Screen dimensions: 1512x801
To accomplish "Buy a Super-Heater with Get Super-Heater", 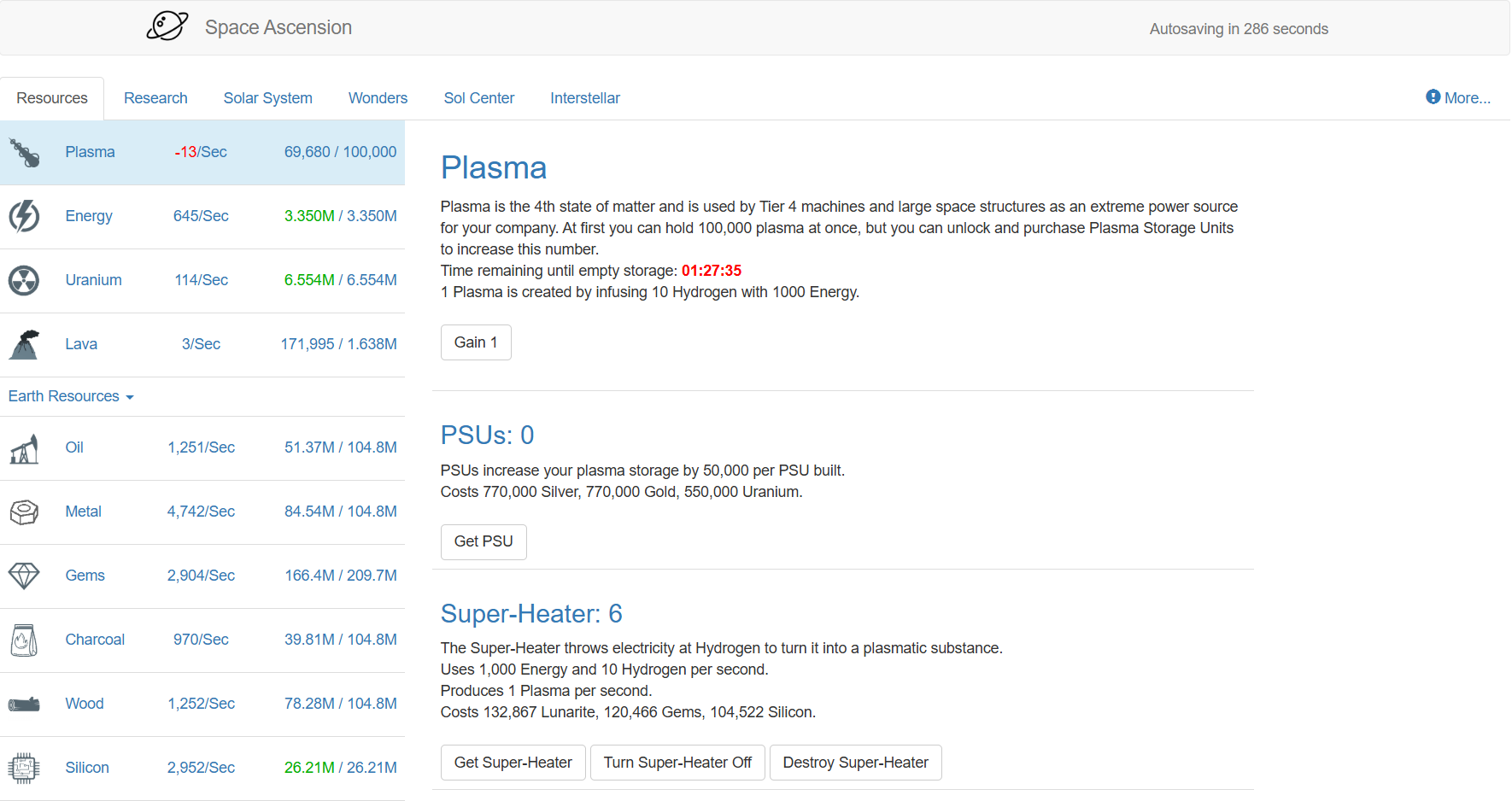I will click(x=513, y=763).
